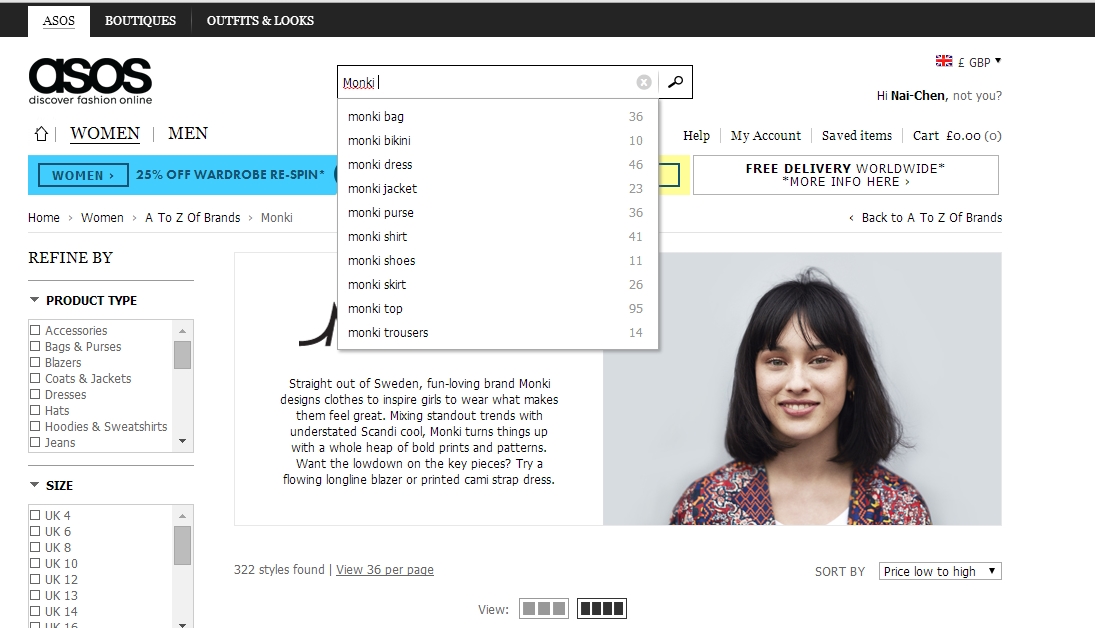
Task: Select the ASOS top tab
Action: tap(59, 21)
